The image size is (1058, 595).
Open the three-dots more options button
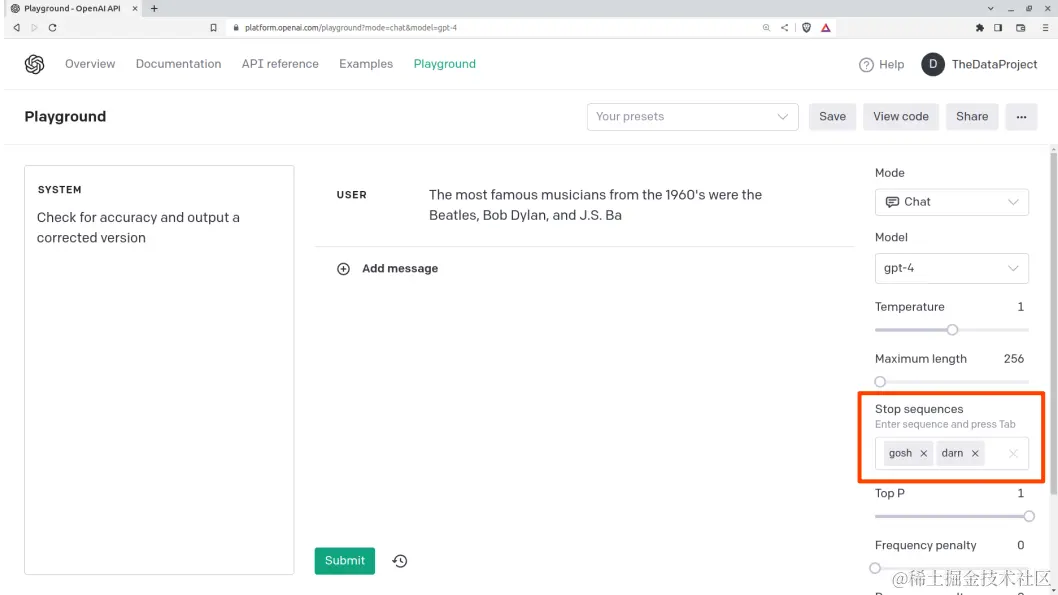(x=1022, y=117)
